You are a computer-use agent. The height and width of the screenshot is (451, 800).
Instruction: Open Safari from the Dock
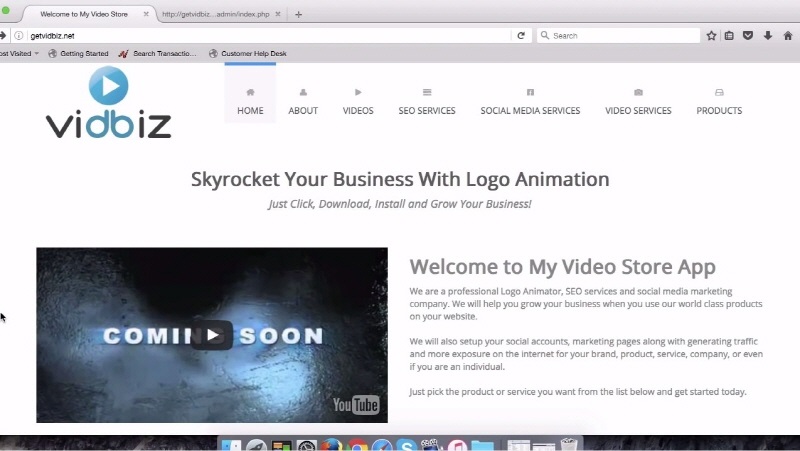pos(382,445)
